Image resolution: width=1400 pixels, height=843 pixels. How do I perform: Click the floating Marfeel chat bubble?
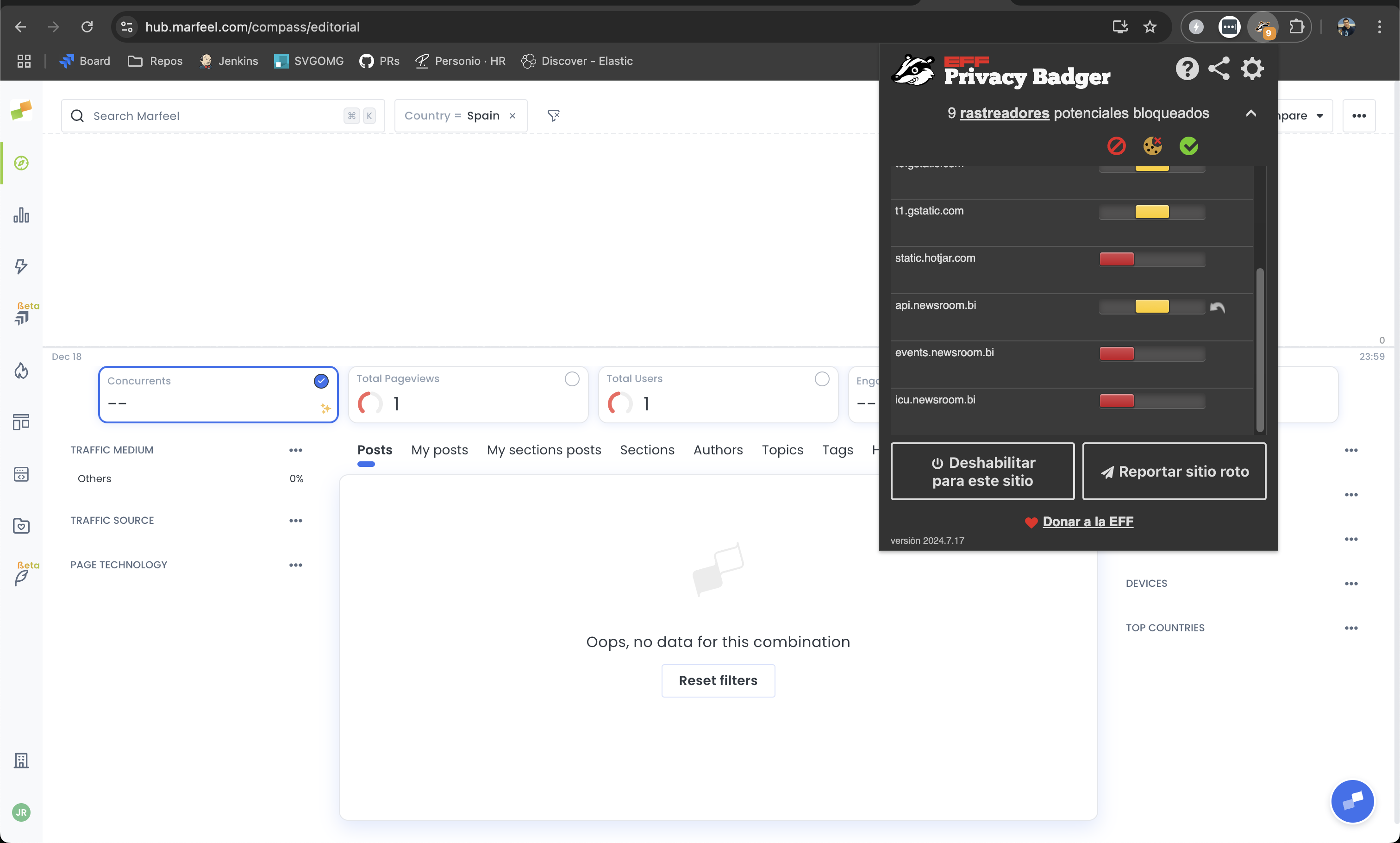click(1352, 801)
